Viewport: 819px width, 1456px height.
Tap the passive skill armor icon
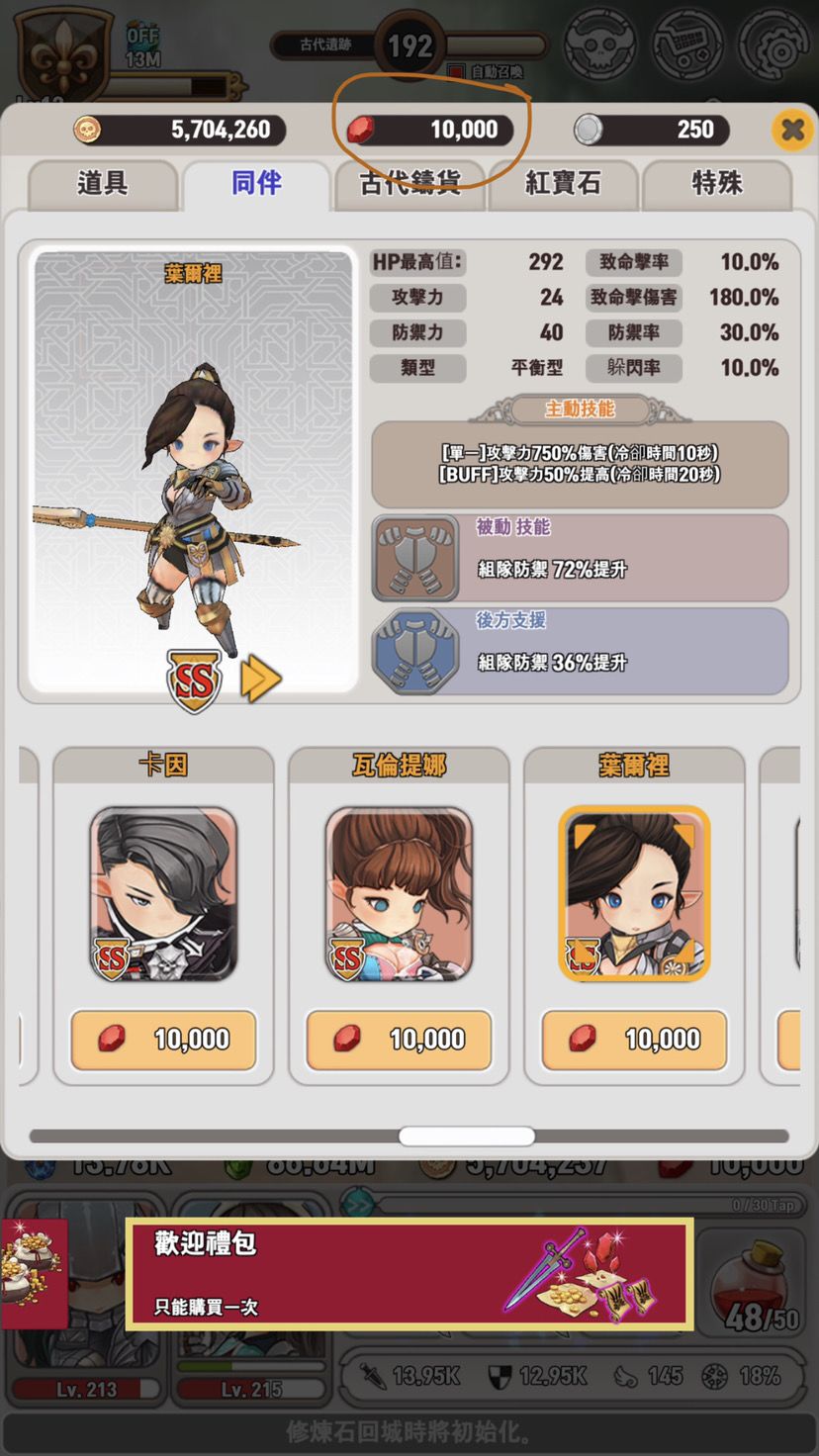(x=415, y=558)
